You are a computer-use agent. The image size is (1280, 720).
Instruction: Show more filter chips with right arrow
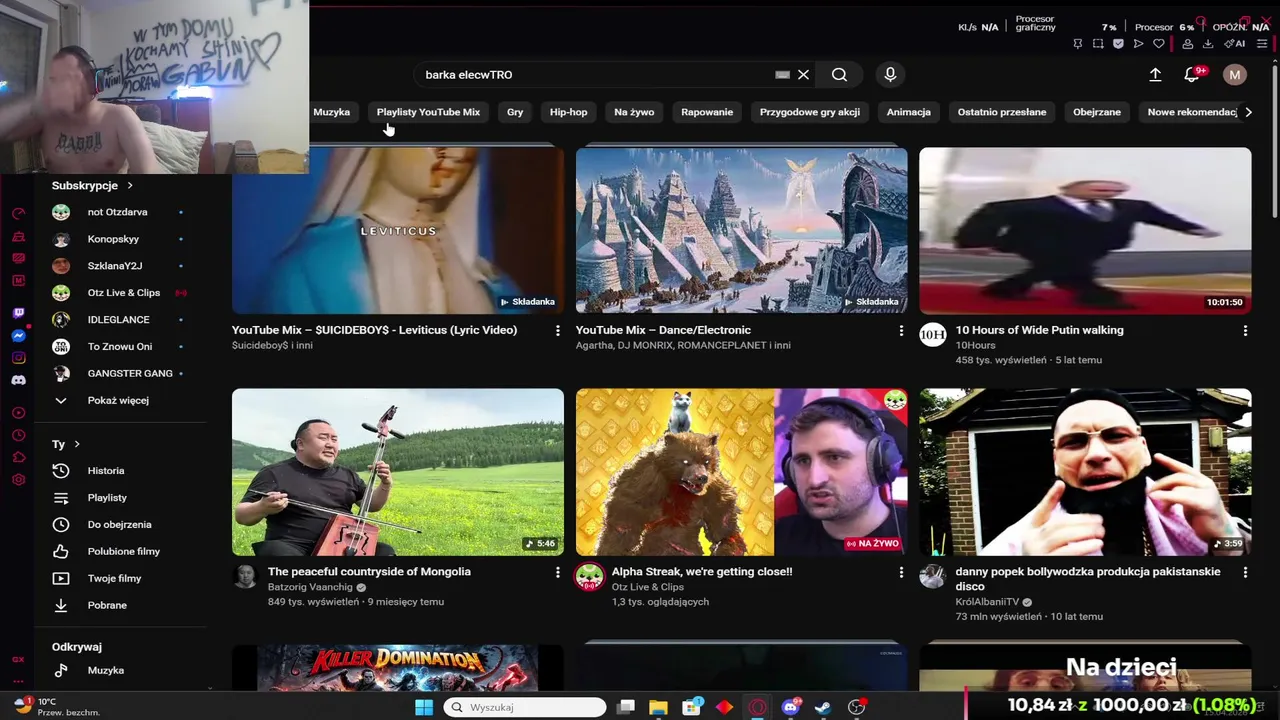1248,112
